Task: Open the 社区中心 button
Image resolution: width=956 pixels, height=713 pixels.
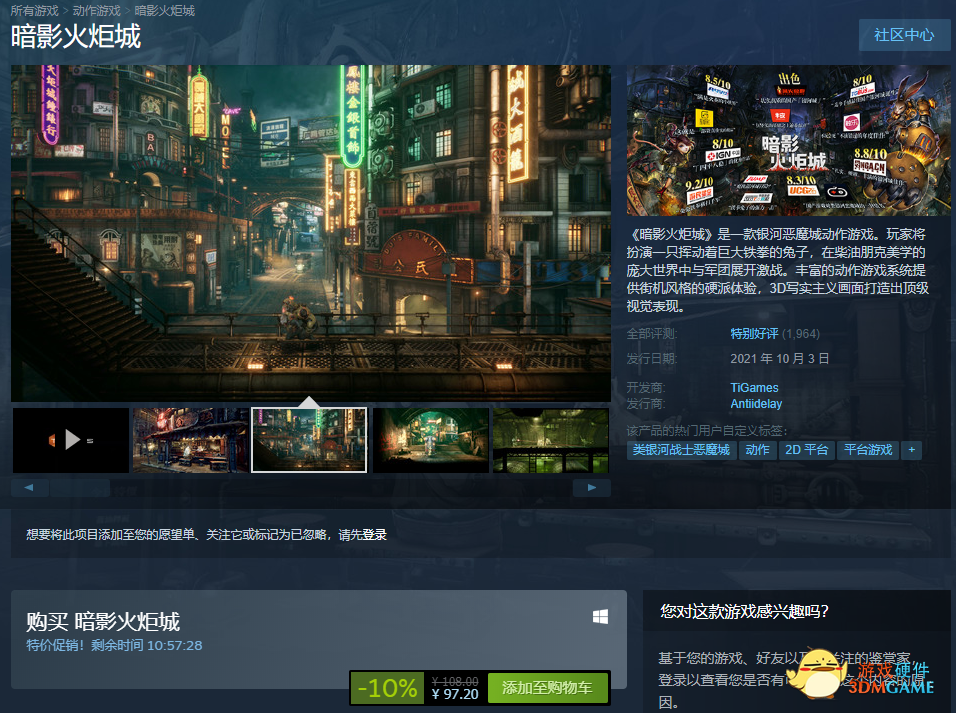Action: [904, 35]
